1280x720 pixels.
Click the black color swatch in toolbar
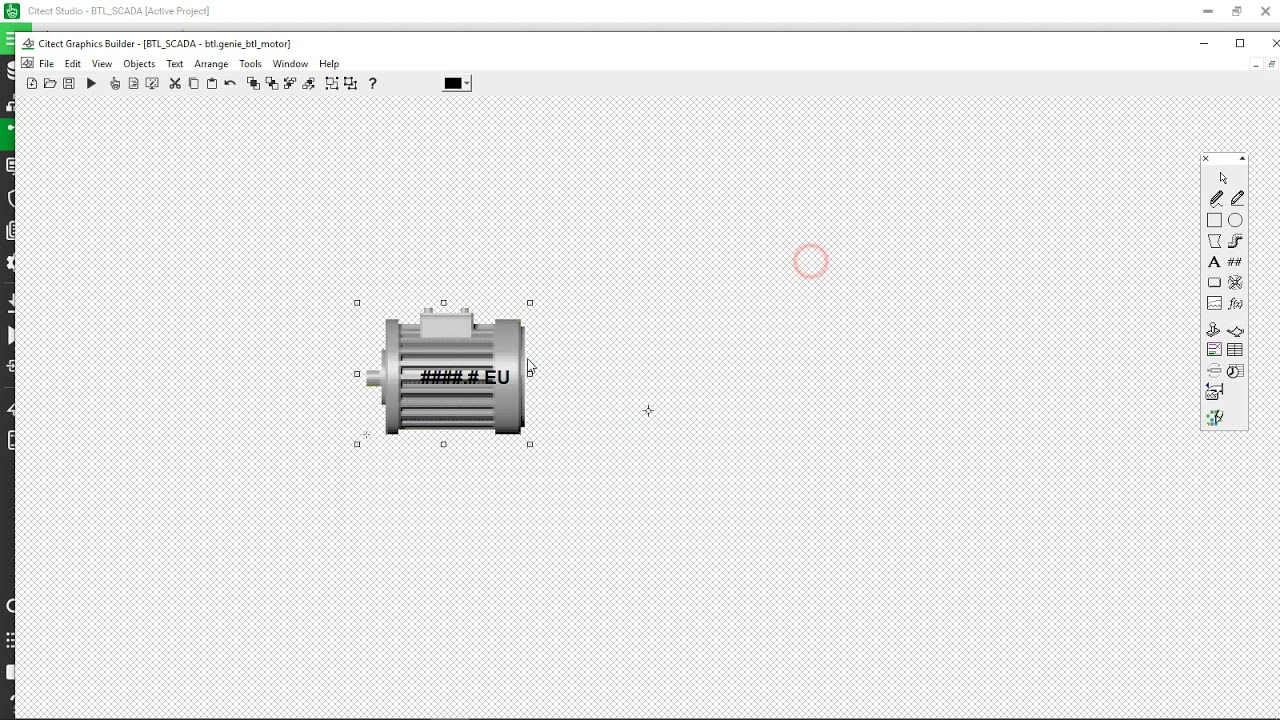tap(453, 84)
